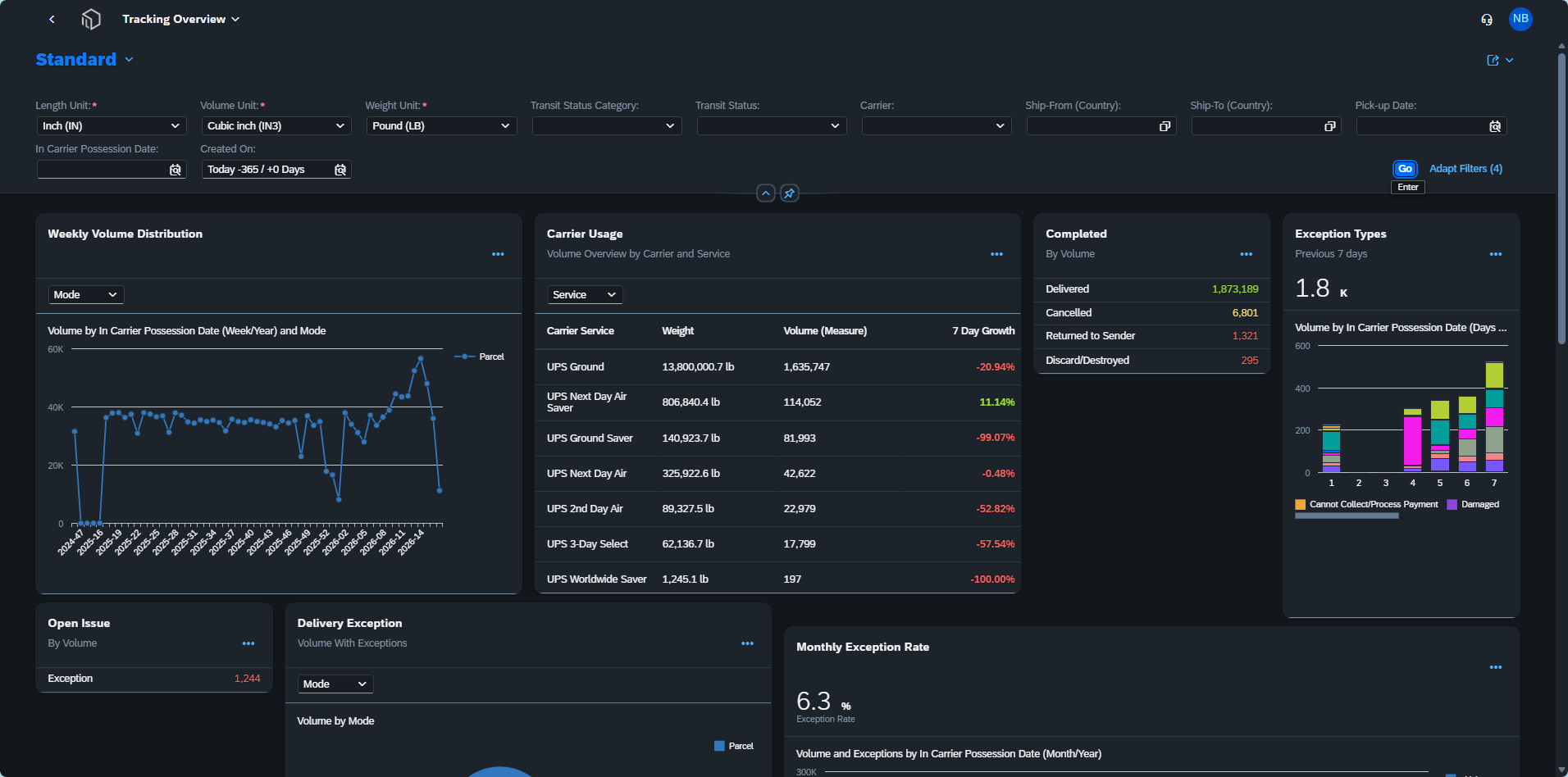Open Carrier Usage card more options
Screen dimensions: 1568x777
(x=996, y=254)
